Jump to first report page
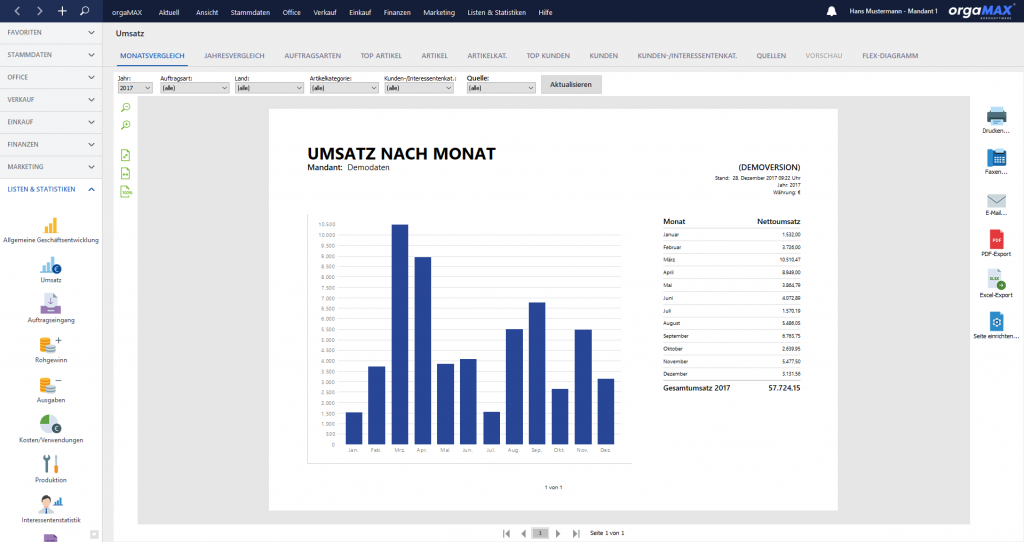 [x=506, y=534]
